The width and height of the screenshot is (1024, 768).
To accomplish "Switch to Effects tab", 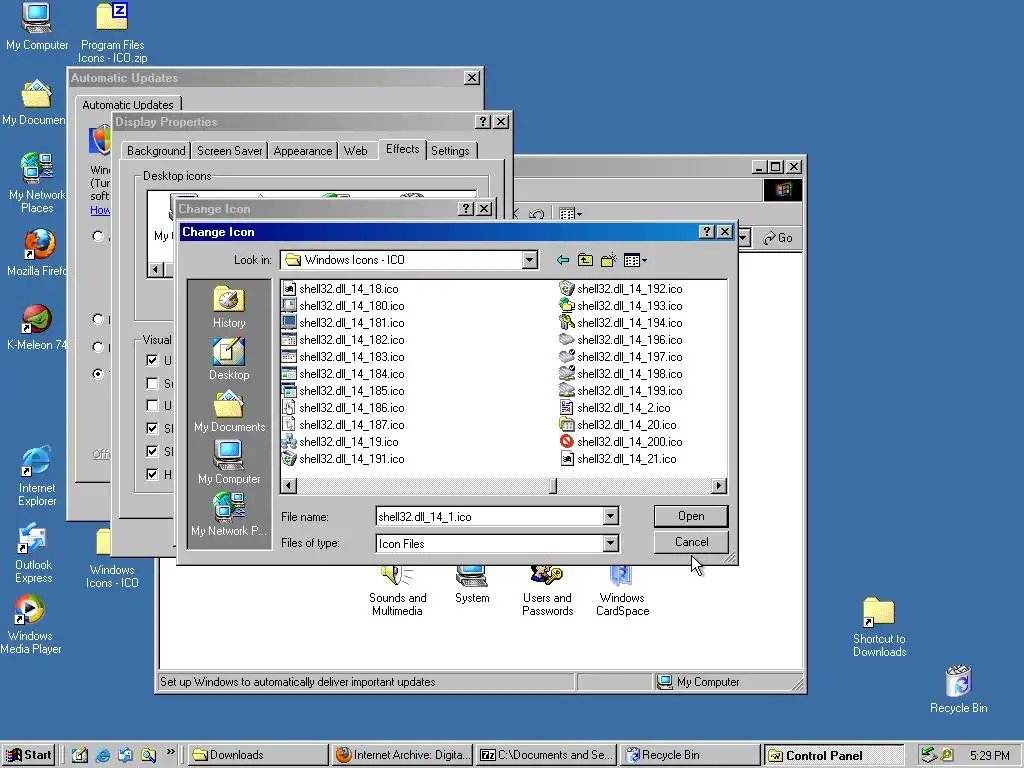I will coord(402,149).
